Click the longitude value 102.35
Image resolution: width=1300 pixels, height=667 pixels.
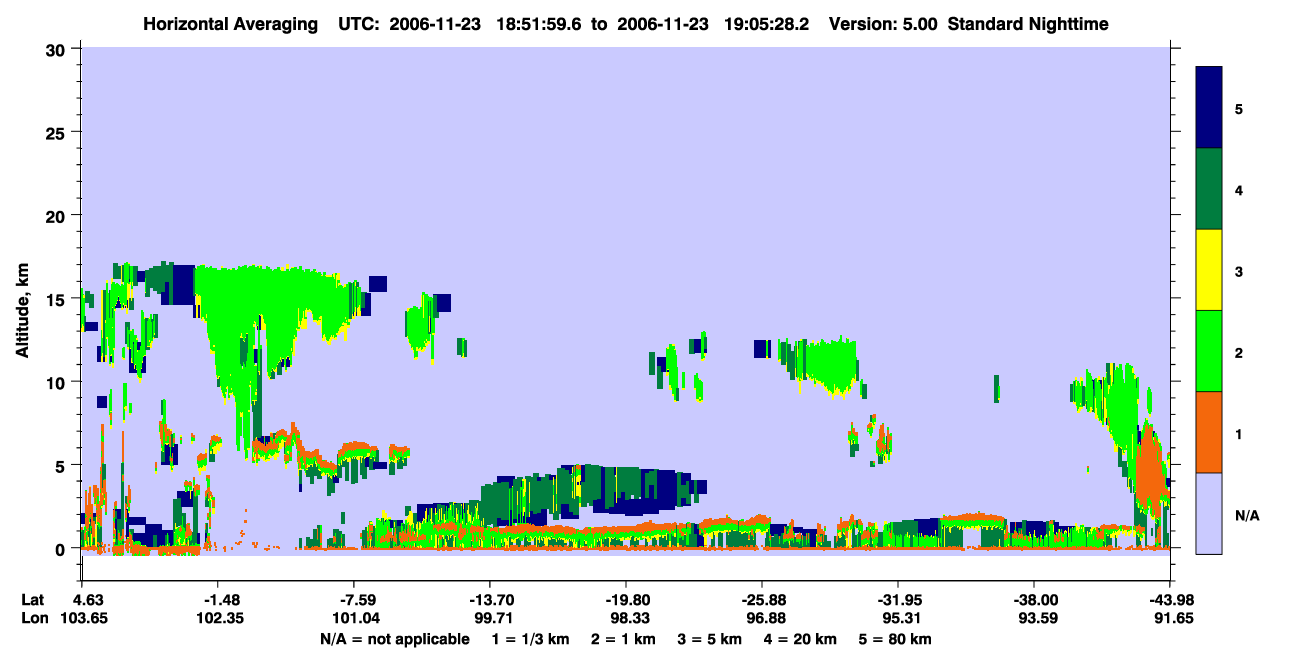point(220,618)
